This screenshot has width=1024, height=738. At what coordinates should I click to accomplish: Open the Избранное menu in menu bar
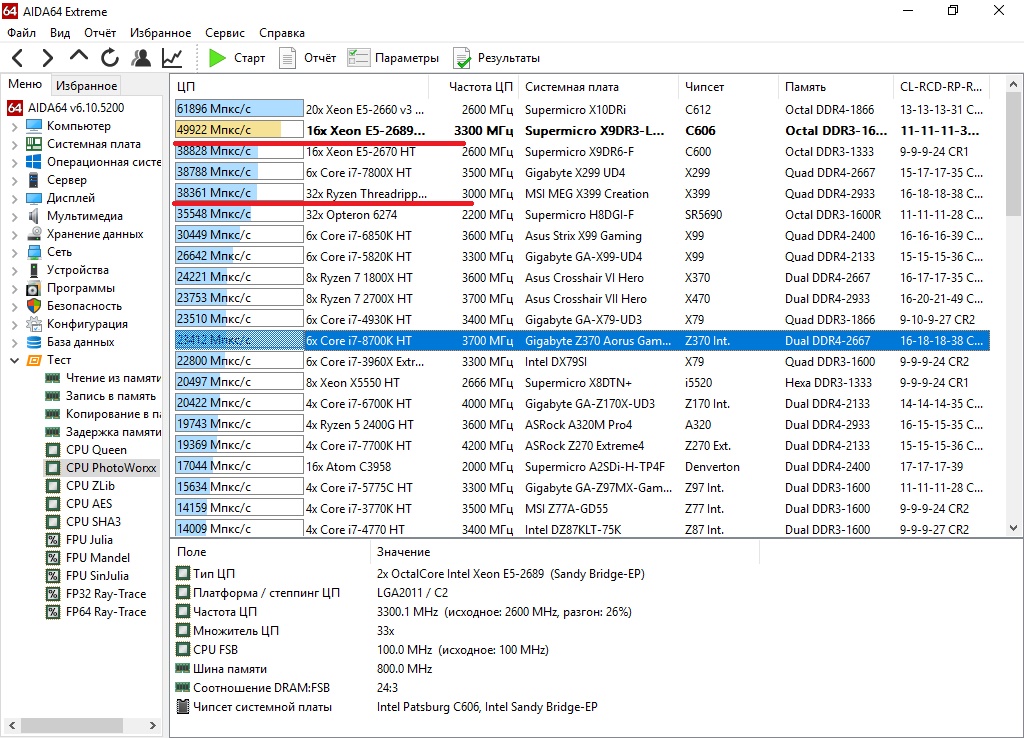click(x=160, y=33)
